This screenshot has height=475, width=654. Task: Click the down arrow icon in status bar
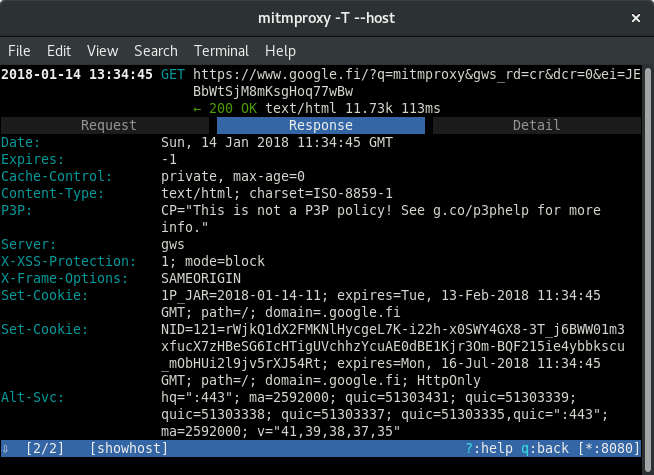click(x=6, y=448)
